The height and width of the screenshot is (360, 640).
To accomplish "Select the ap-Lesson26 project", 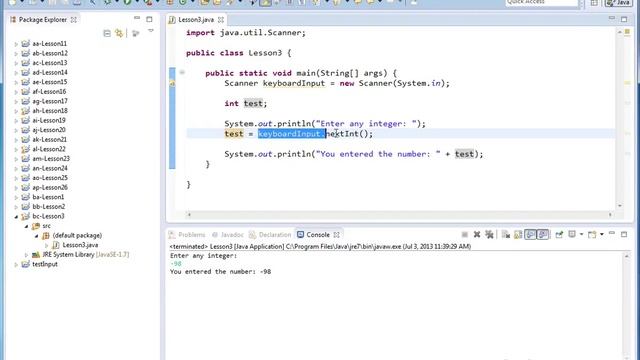I will [50, 188].
